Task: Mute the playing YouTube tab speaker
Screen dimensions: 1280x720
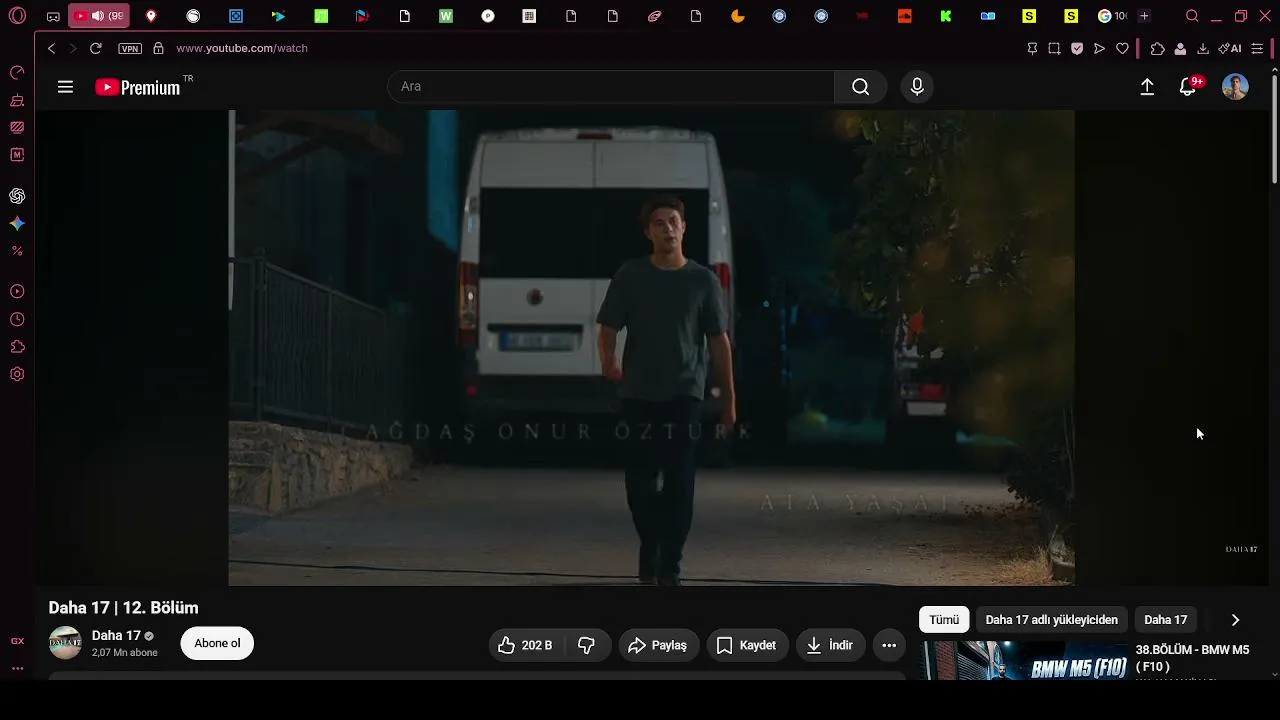Action: click(98, 16)
